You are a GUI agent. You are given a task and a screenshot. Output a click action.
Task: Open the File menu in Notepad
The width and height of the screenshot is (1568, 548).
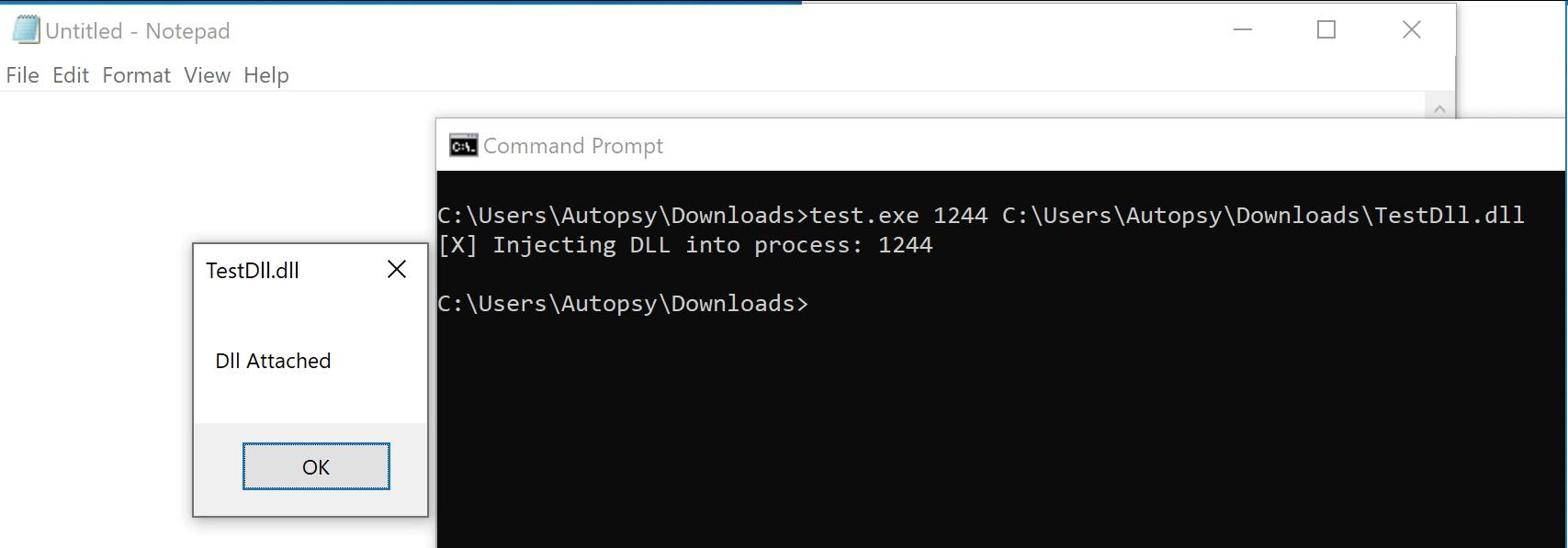click(x=22, y=75)
